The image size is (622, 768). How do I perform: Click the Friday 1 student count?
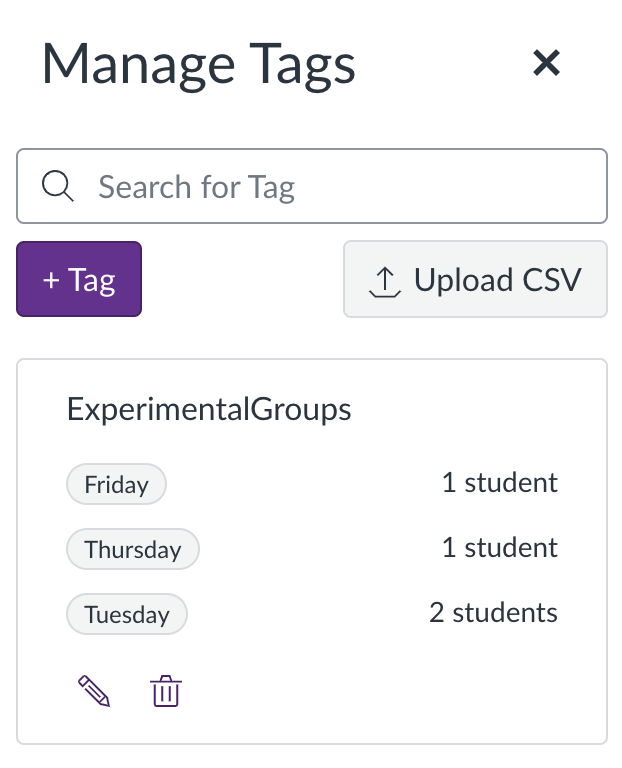500,482
